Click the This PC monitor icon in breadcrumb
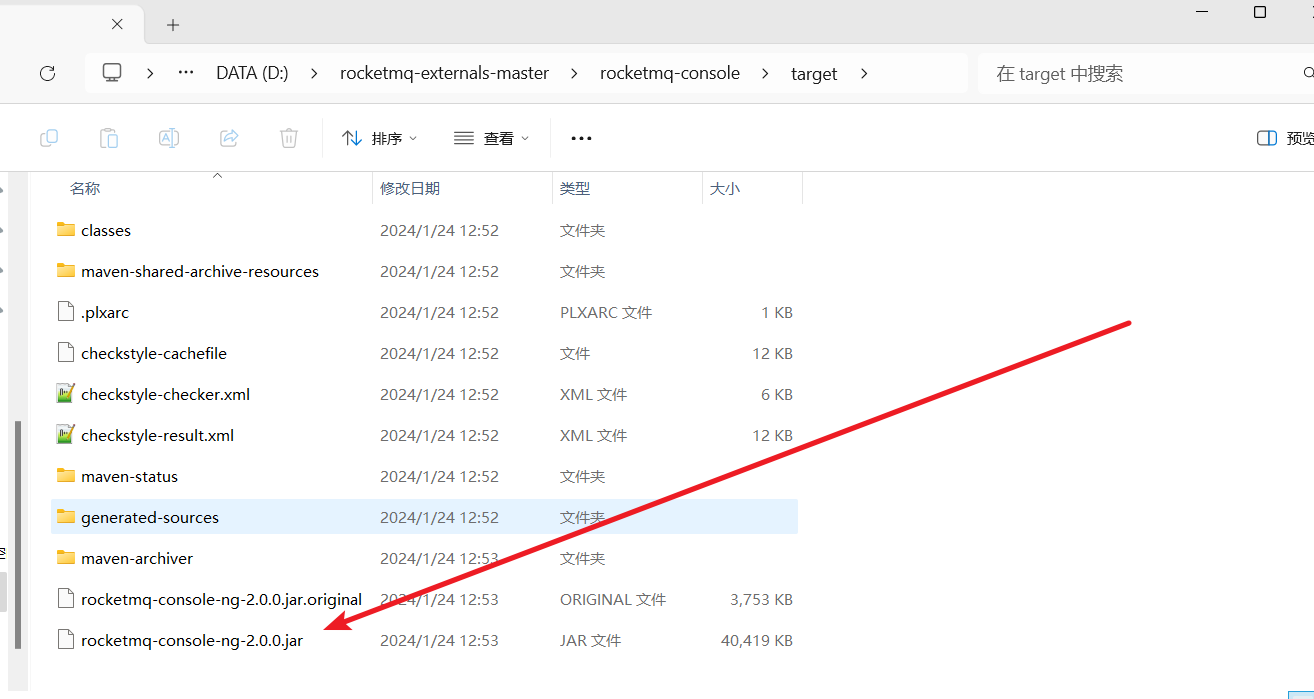 [x=112, y=73]
